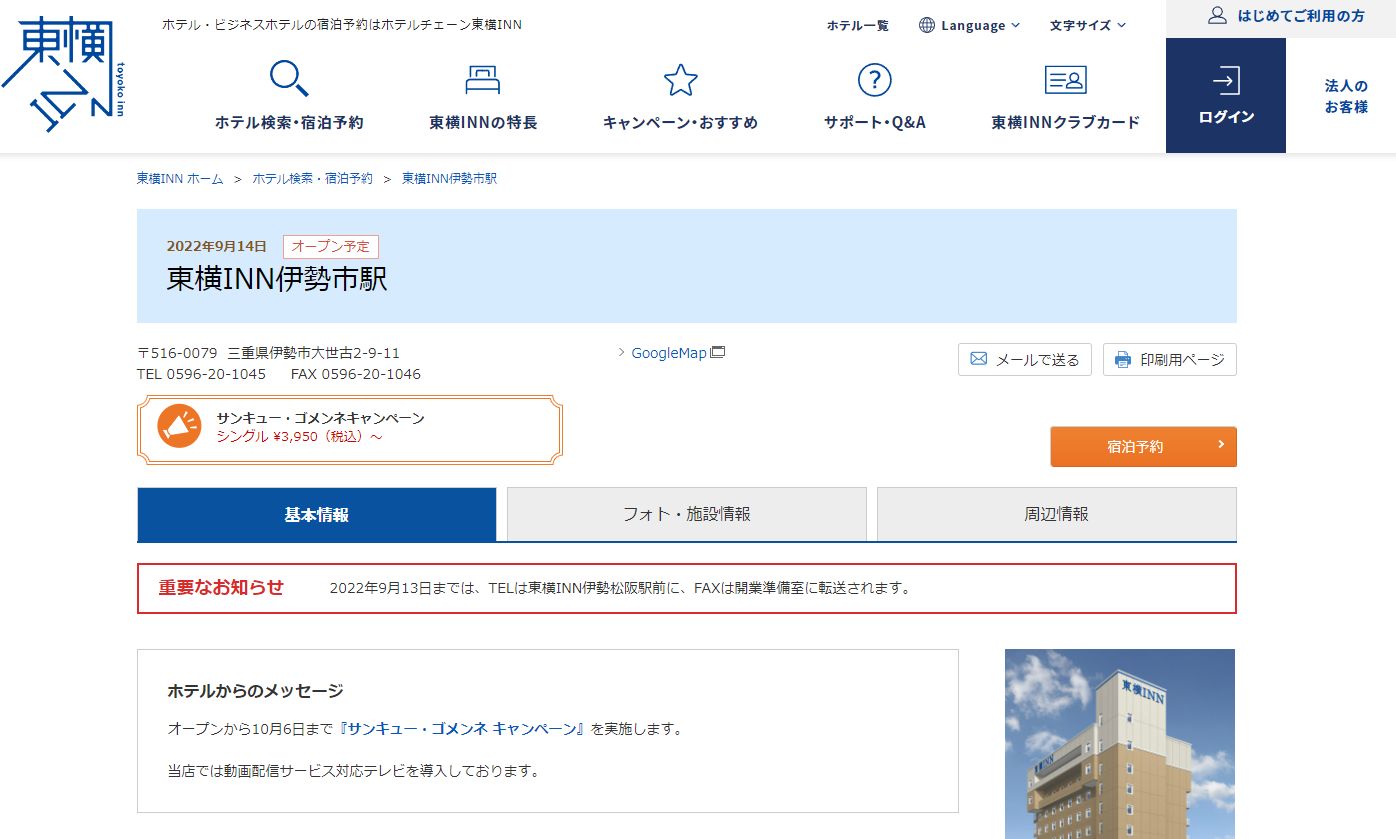Click the login arrow icon
The height and width of the screenshot is (839, 1396).
[1226, 81]
